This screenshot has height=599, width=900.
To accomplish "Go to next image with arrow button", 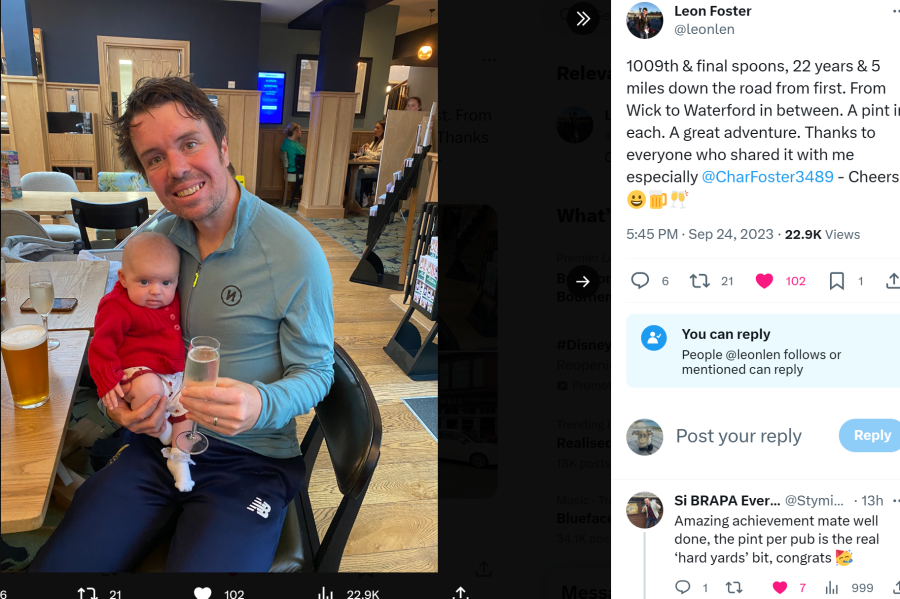I will pos(583,281).
